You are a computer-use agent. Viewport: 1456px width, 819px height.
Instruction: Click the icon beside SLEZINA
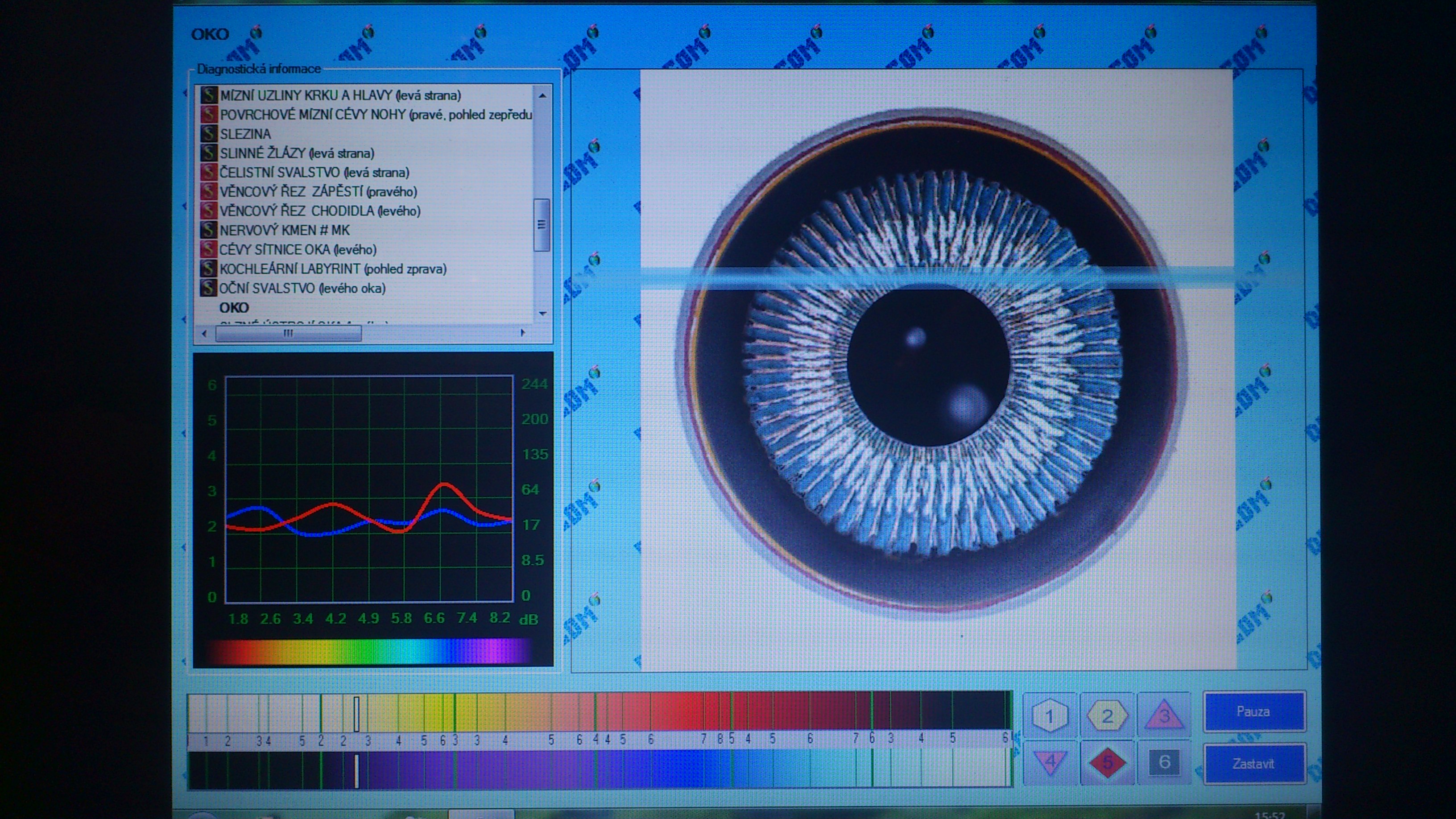[x=209, y=133]
